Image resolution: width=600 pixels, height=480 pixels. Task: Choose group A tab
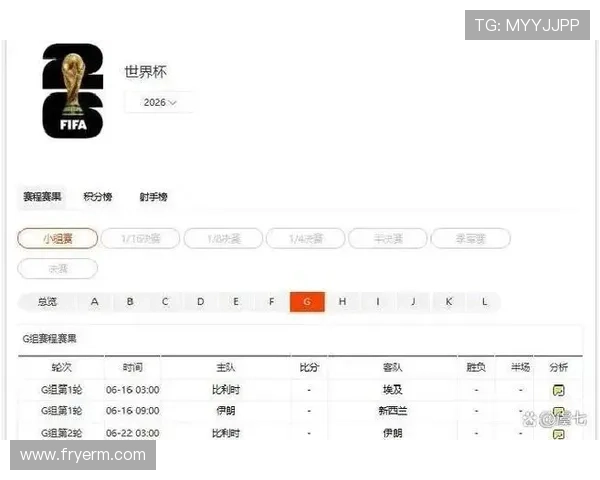tap(95, 302)
